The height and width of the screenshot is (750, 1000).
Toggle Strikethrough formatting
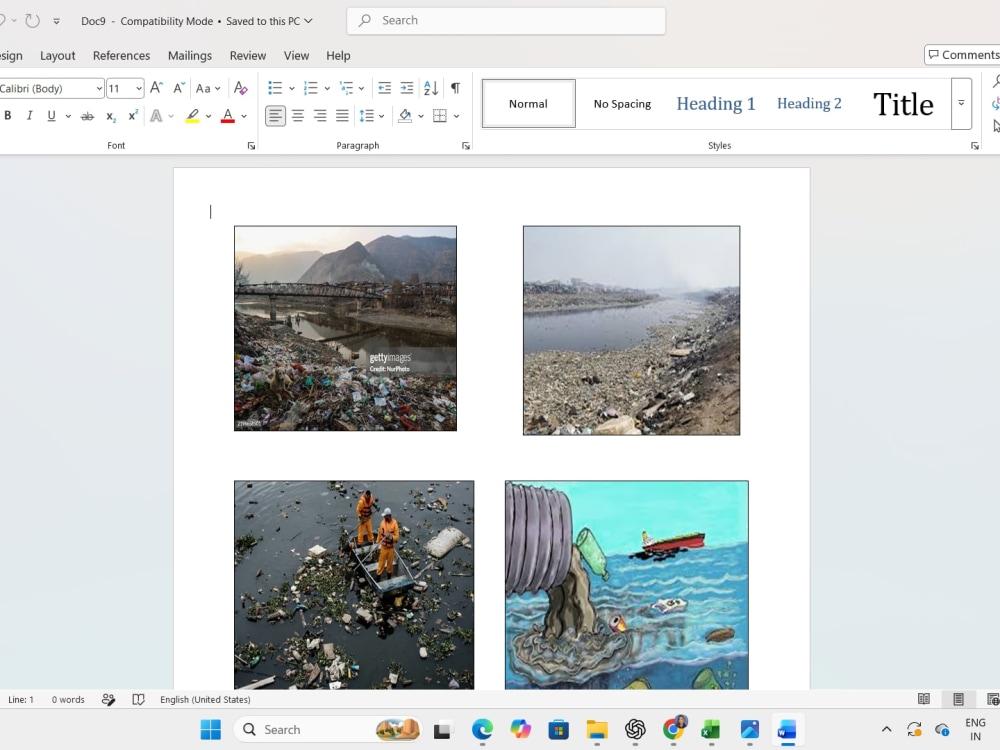[87, 116]
